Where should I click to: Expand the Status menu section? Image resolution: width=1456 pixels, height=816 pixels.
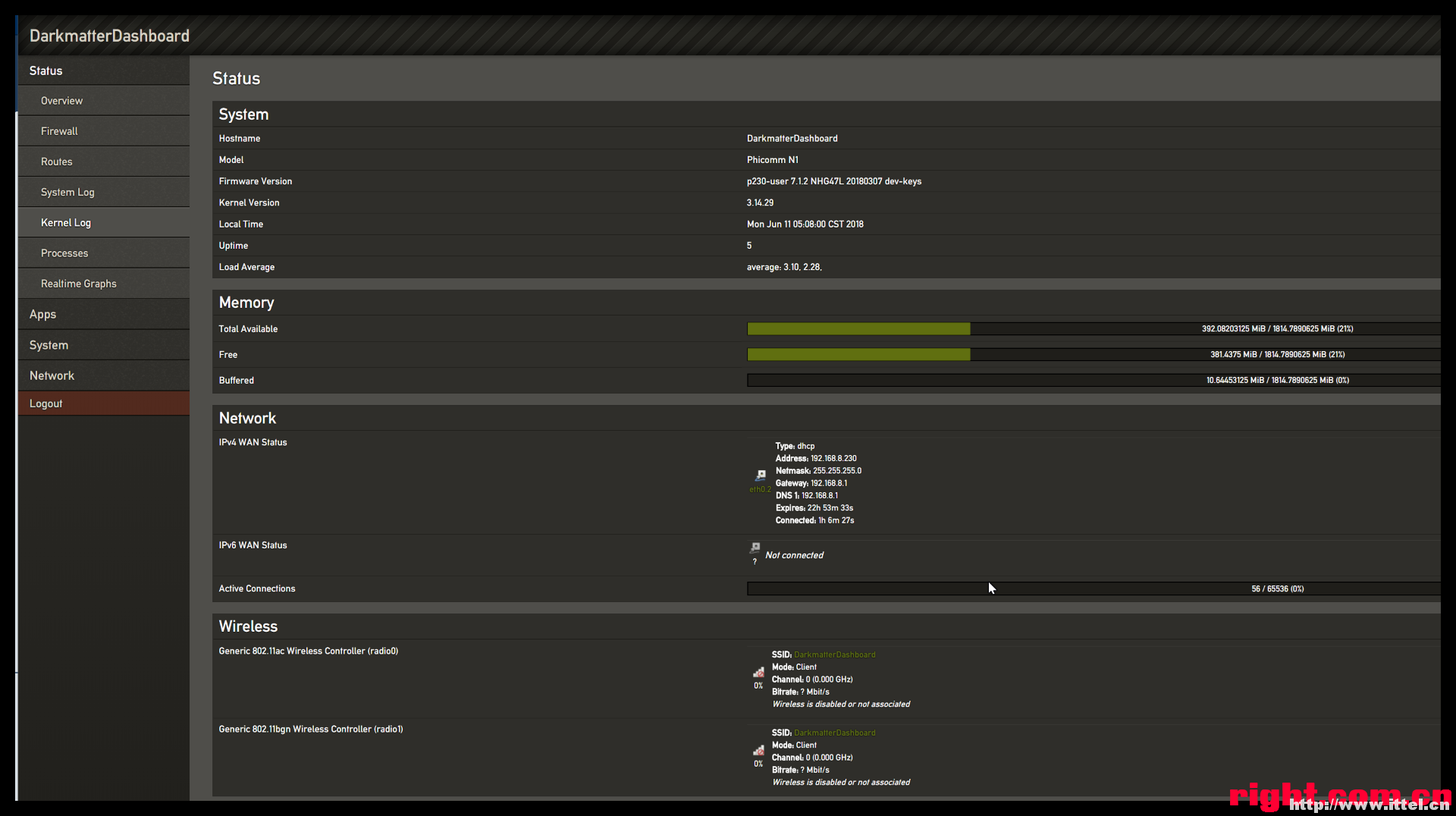(104, 71)
